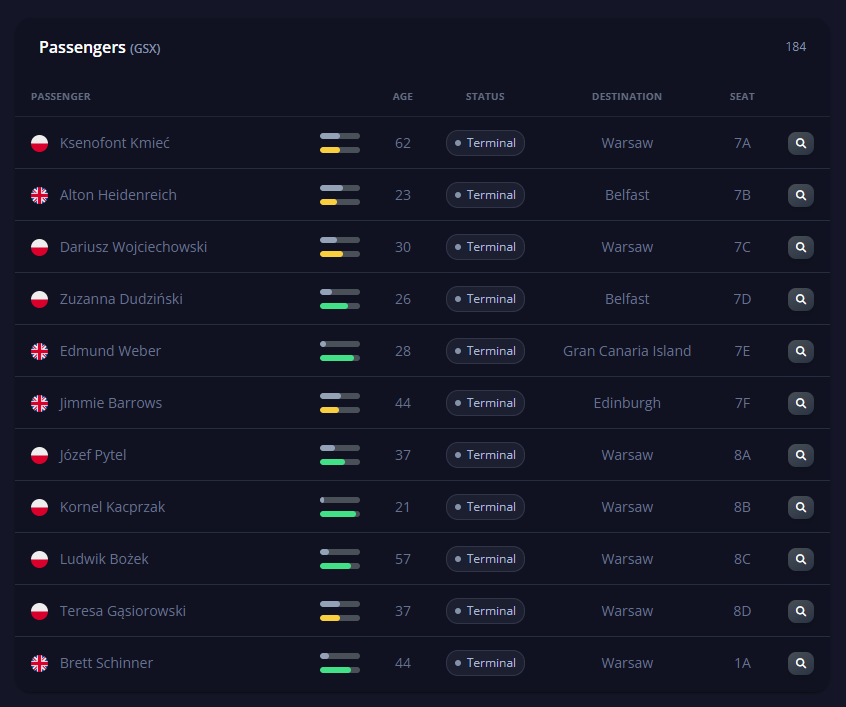Screen dimensions: 846x707
Task: Sort by the Age column header
Action: click(402, 97)
